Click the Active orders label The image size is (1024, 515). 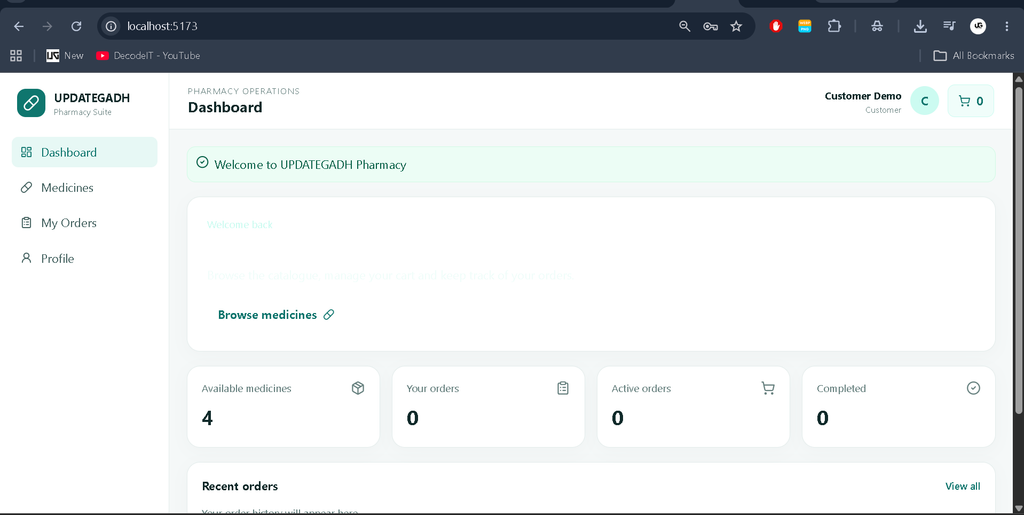(x=641, y=388)
